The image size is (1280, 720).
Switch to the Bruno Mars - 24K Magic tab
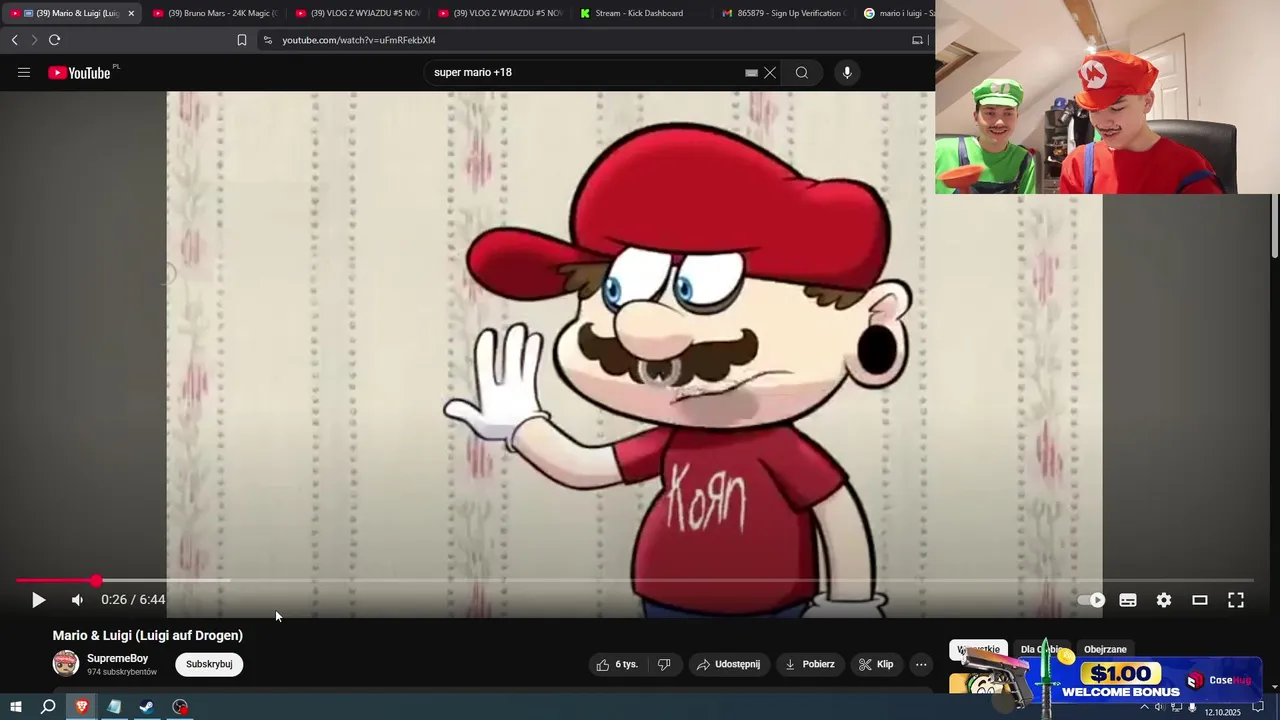coord(215,13)
